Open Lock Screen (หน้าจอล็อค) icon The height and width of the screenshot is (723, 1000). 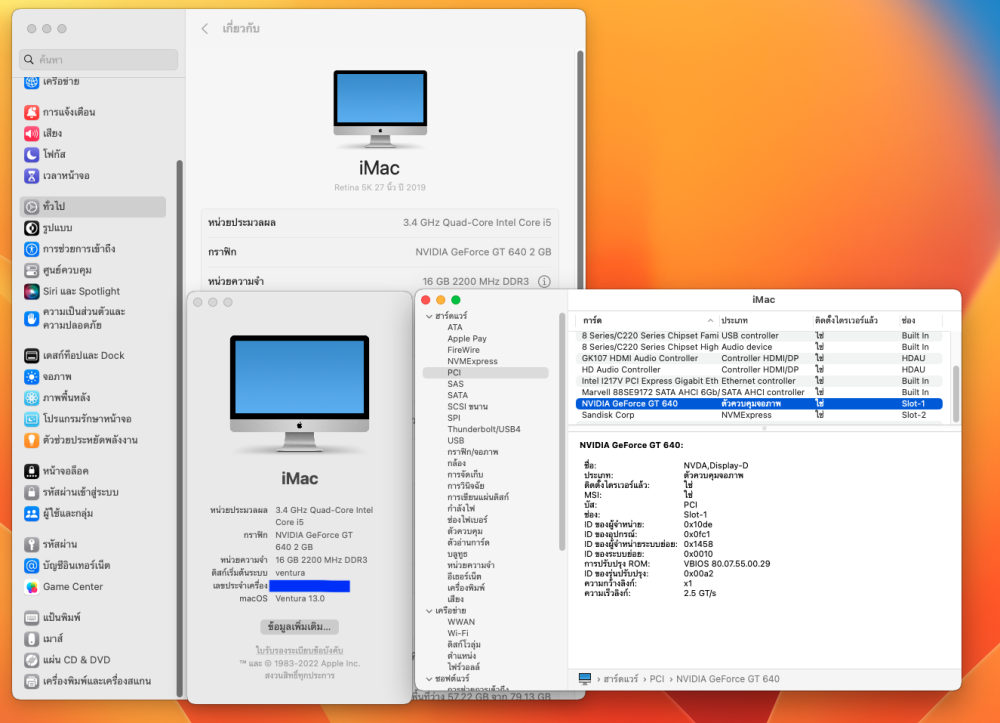[x=31, y=471]
